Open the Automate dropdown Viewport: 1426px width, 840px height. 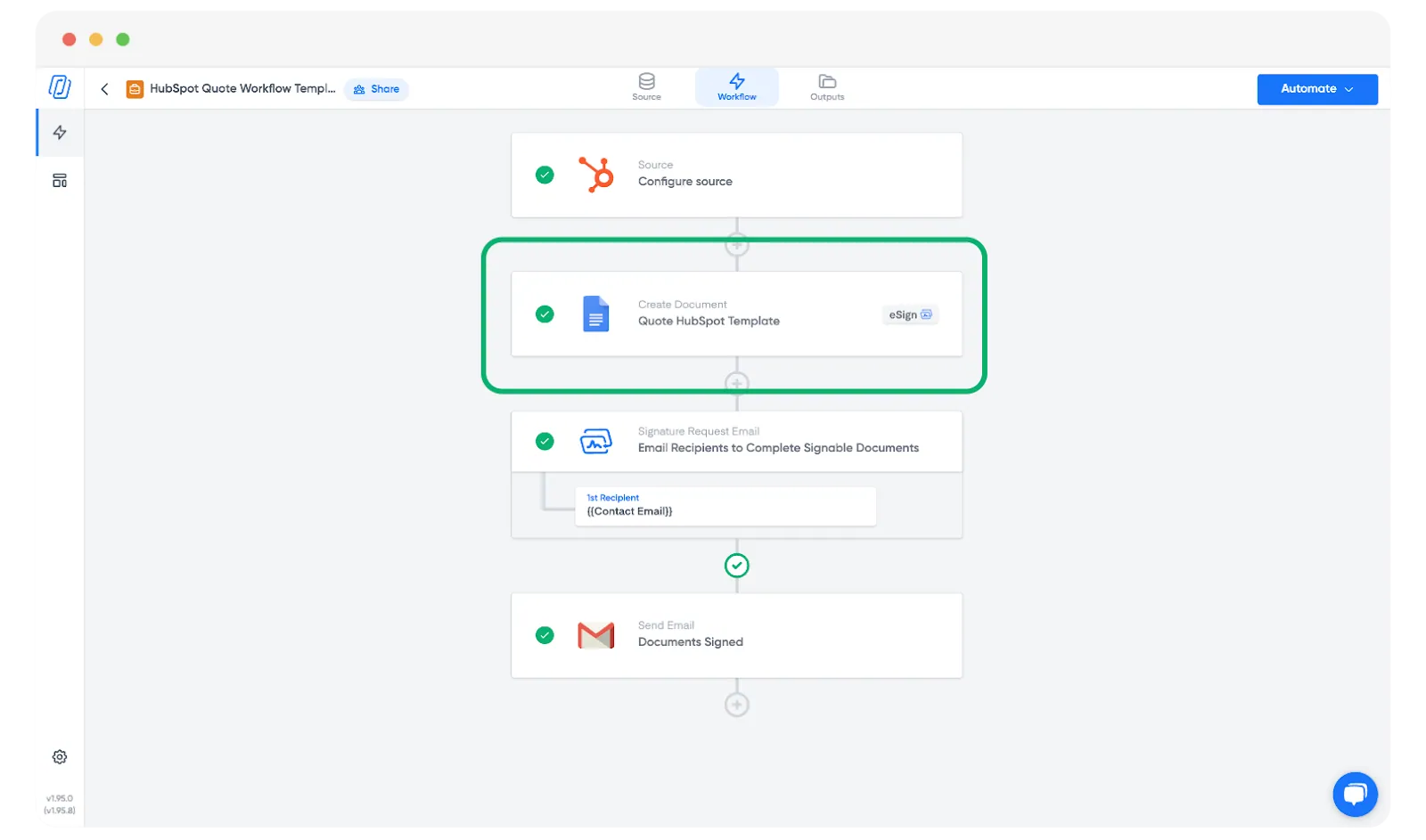coord(1316,89)
